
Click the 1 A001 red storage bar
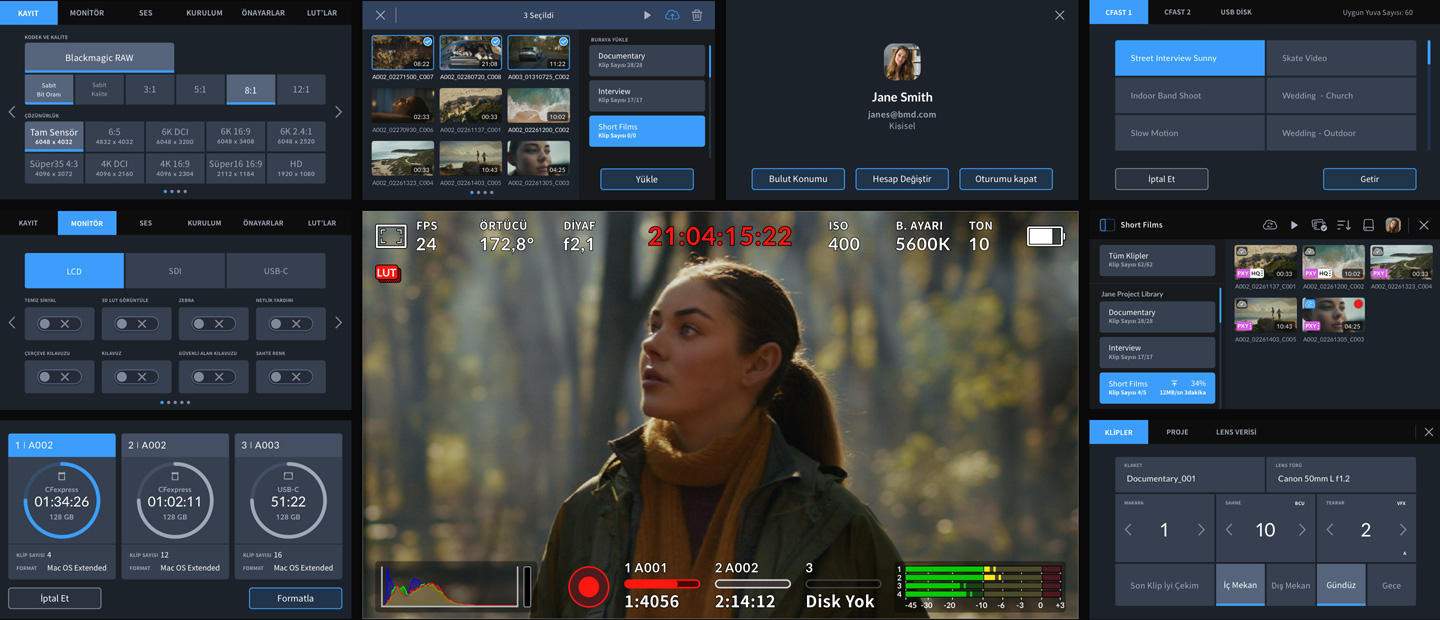click(662, 584)
